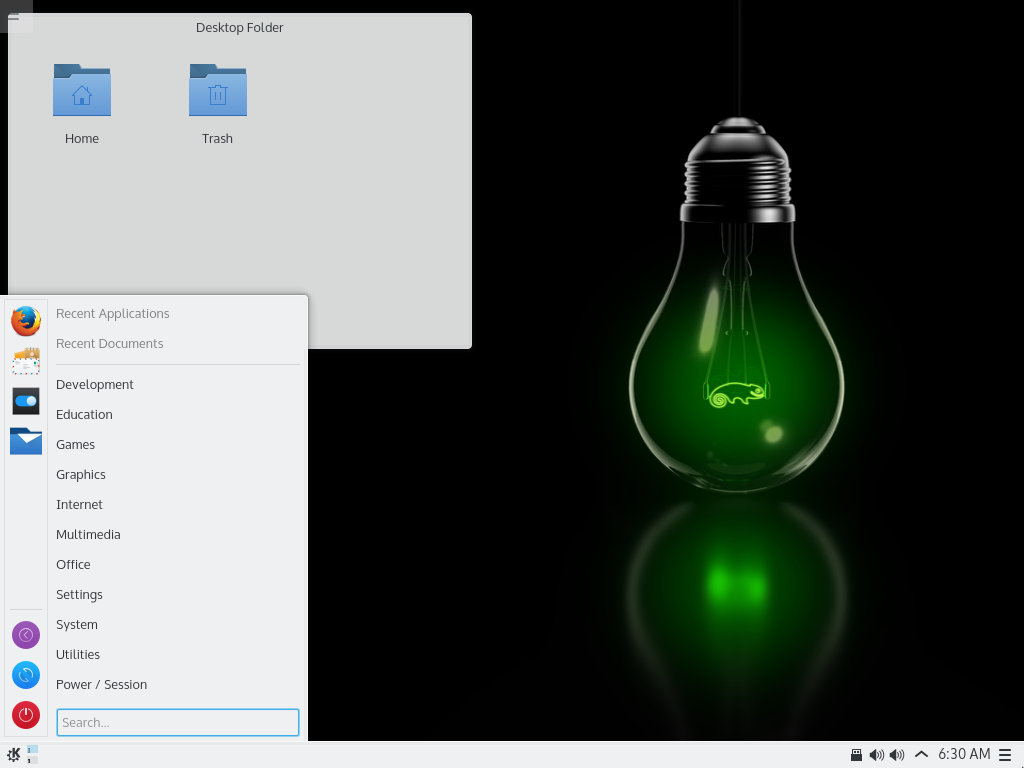Select the Internet menu category

[79, 505]
